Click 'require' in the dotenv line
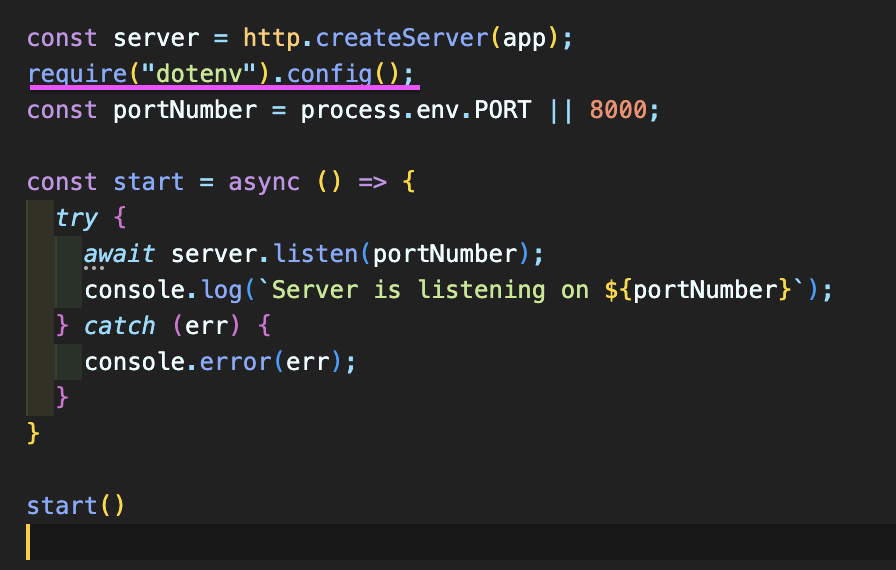The width and height of the screenshot is (896, 570). 77,74
